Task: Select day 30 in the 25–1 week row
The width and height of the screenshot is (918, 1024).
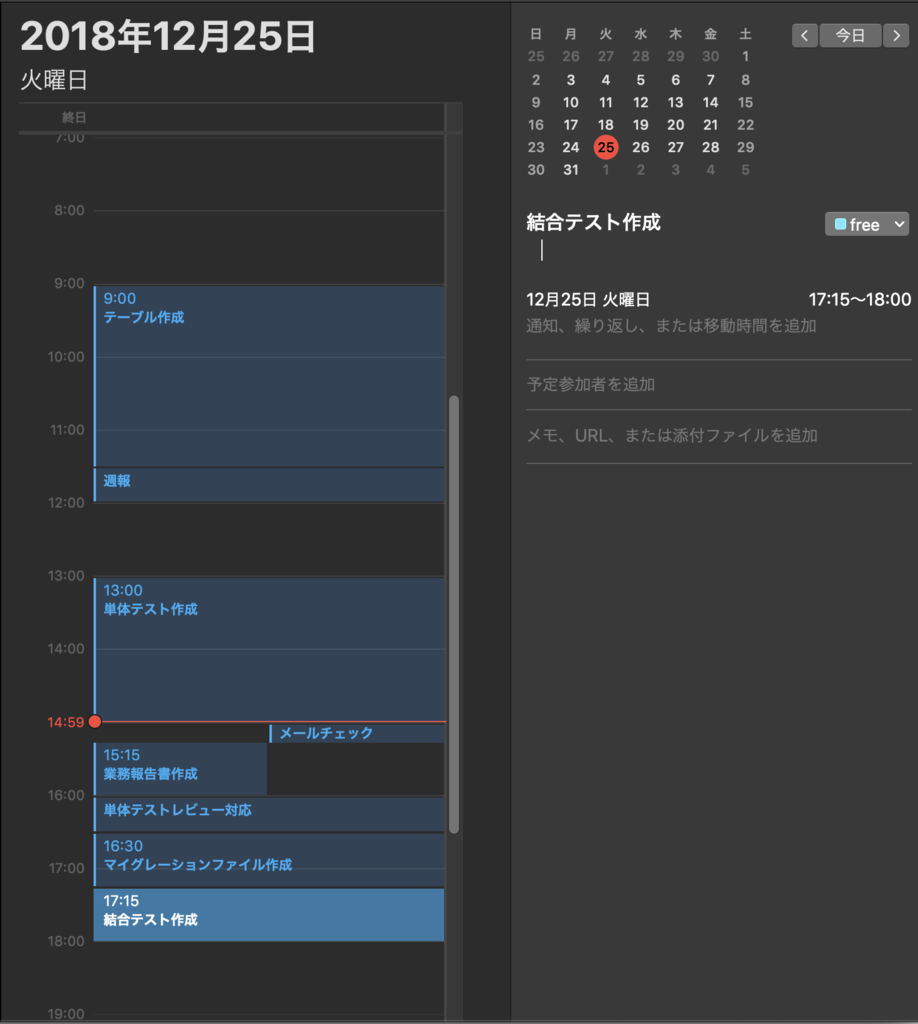Action: click(710, 57)
